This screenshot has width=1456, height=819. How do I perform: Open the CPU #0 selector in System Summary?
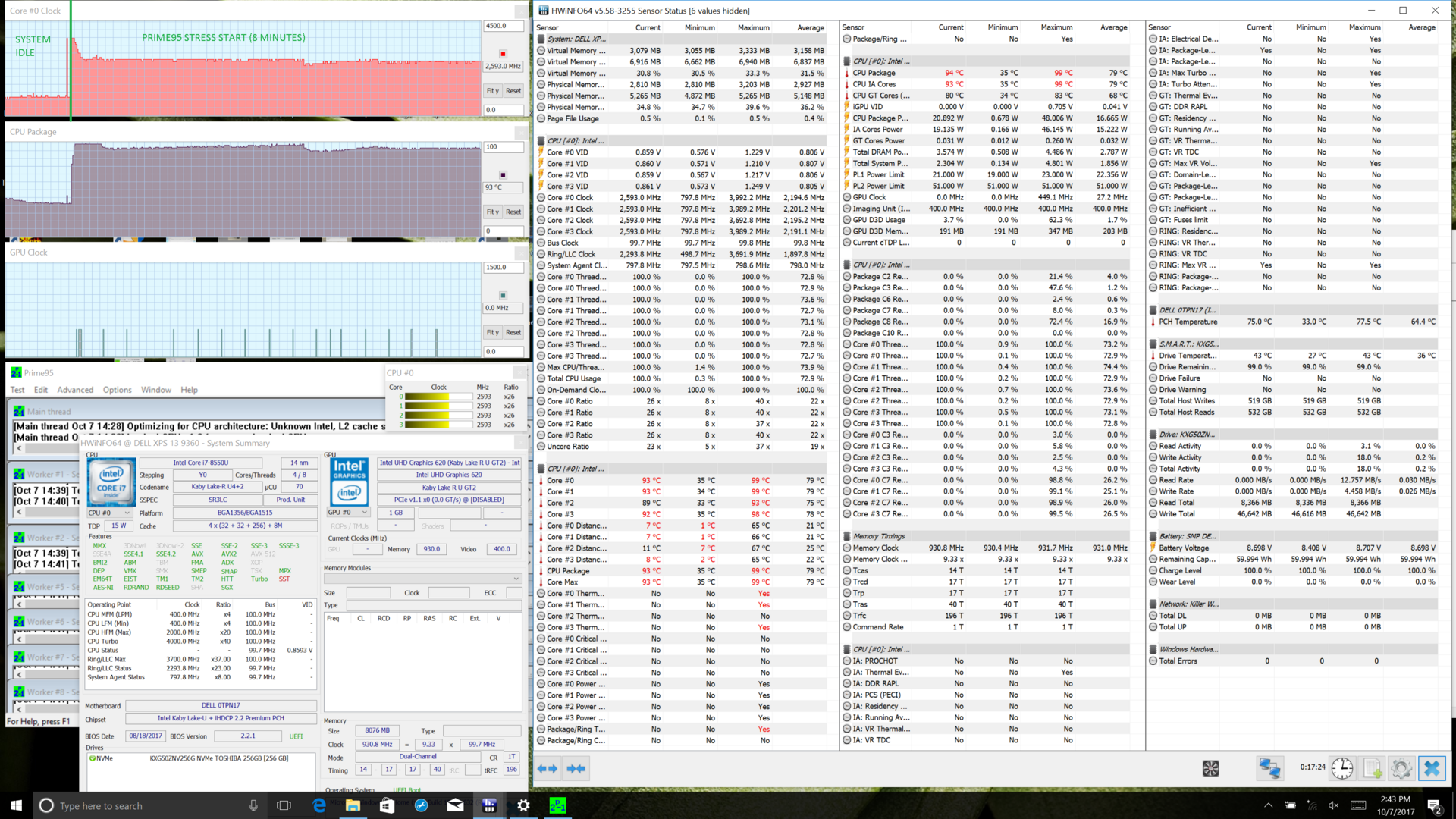(x=107, y=513)
